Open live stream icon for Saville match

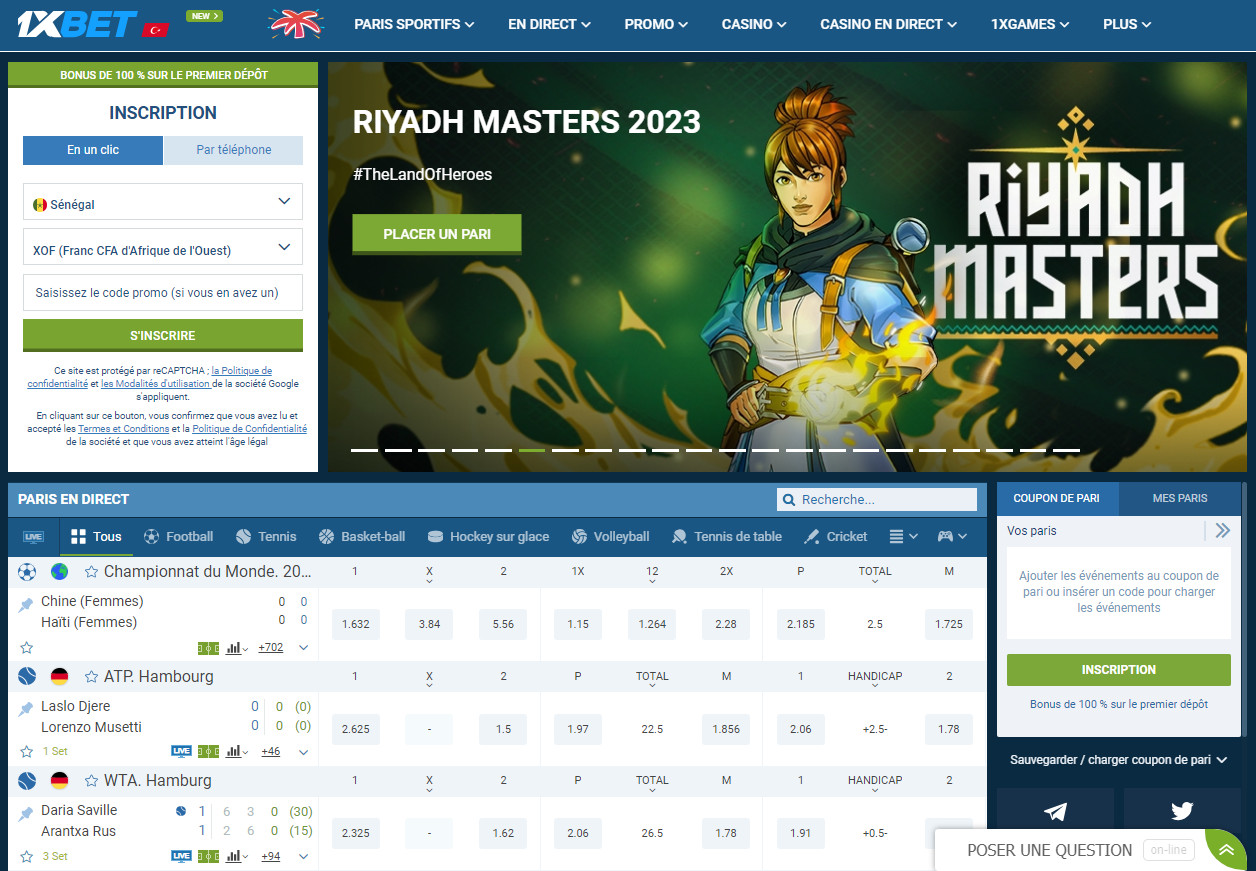click(181, 856)
